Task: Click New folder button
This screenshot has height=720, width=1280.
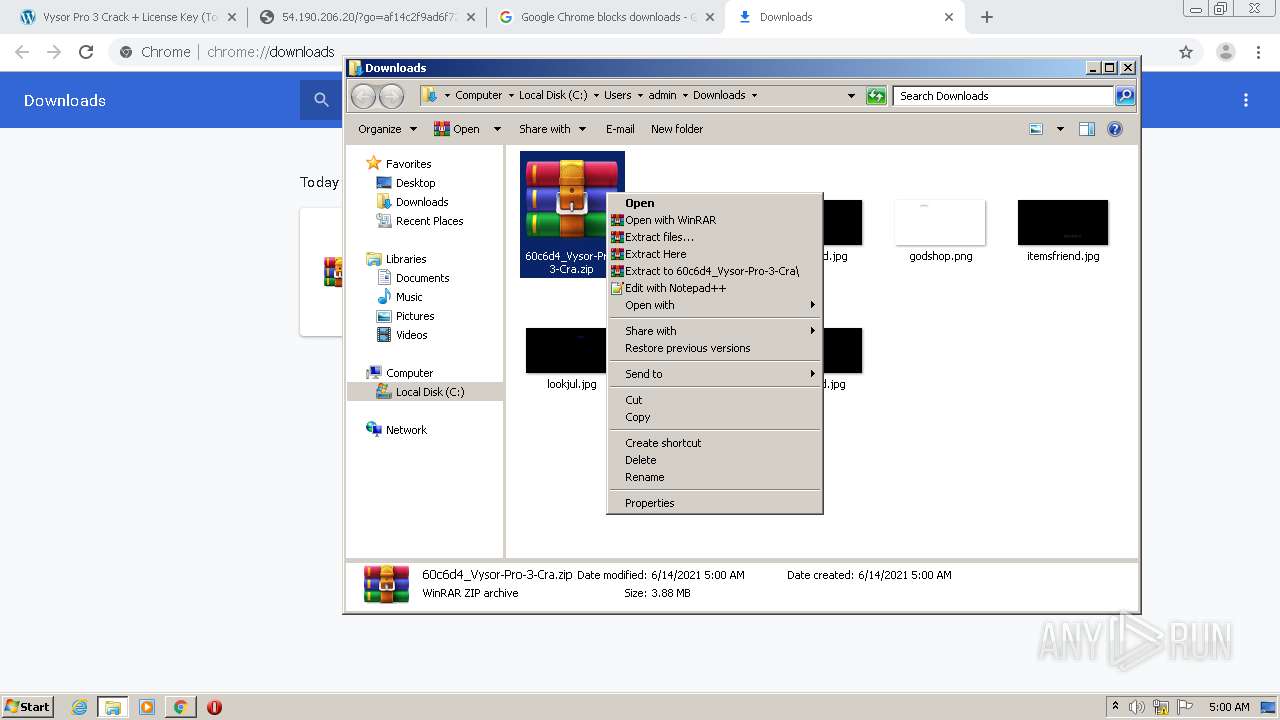Action: 677,129
